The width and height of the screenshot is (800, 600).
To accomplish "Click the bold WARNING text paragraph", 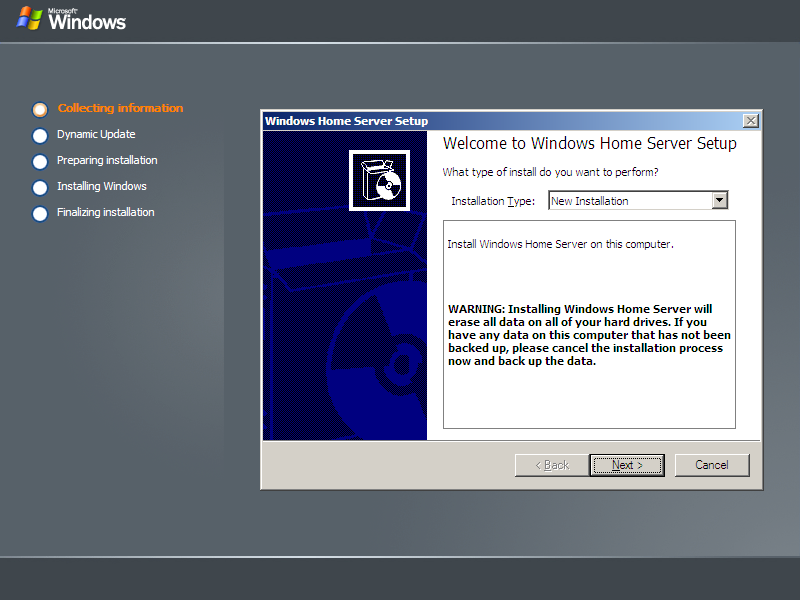I will pyautogui.click(x=589, y=335).
